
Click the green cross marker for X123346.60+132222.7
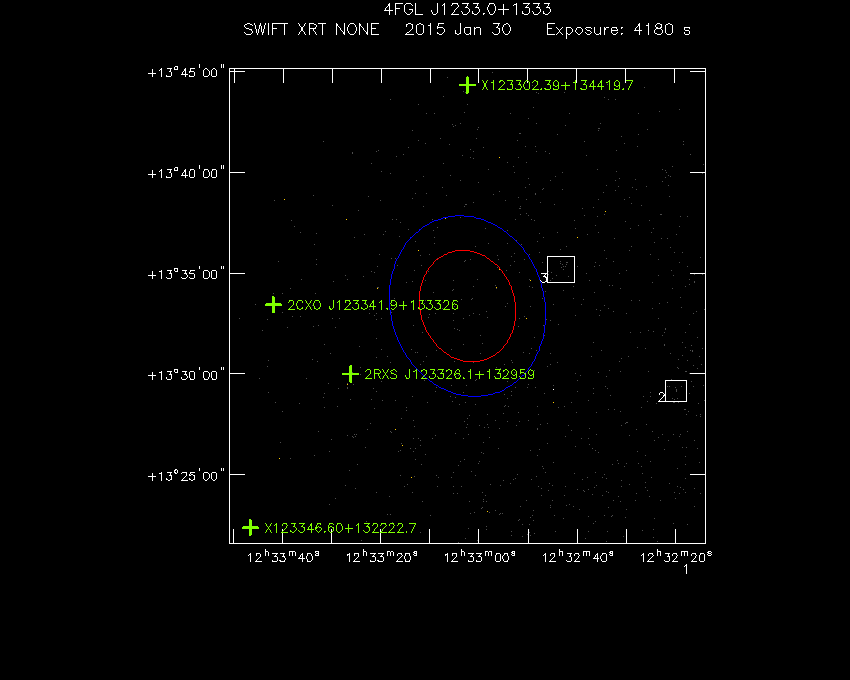pyautogui.click(x=250, y=528)
